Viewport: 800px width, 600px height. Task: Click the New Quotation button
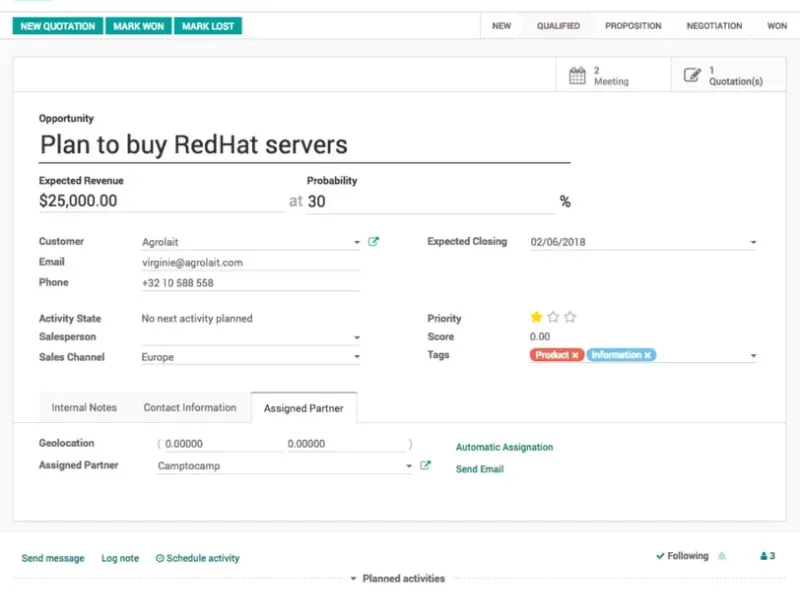point(58,26)
